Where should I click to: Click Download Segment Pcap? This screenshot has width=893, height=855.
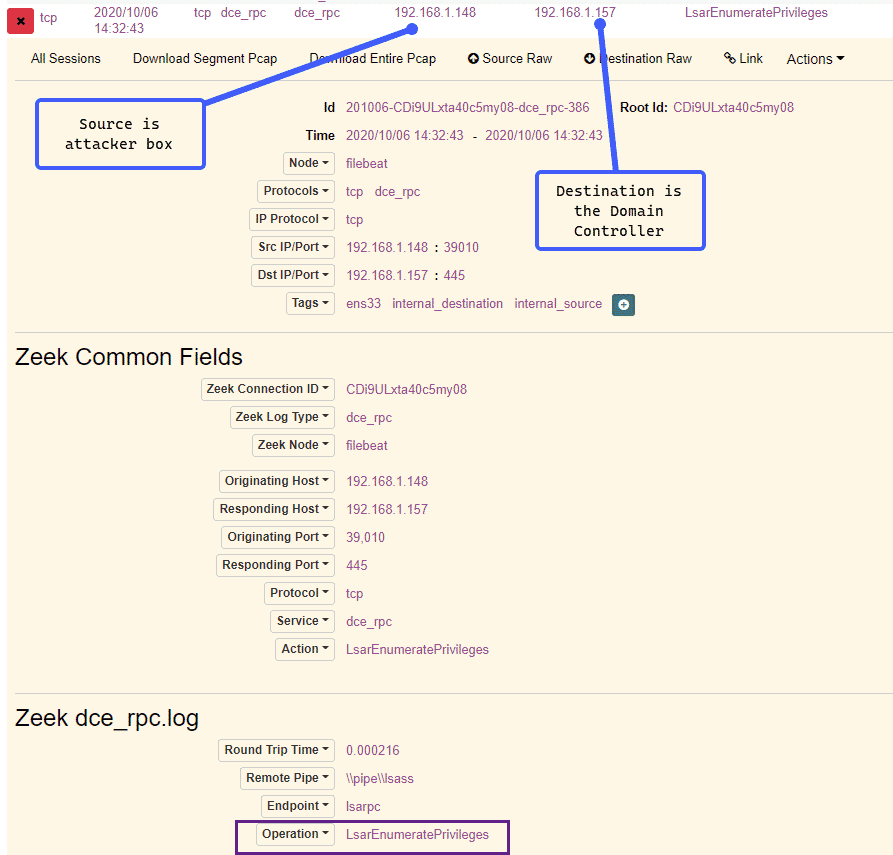coord(205,59)
